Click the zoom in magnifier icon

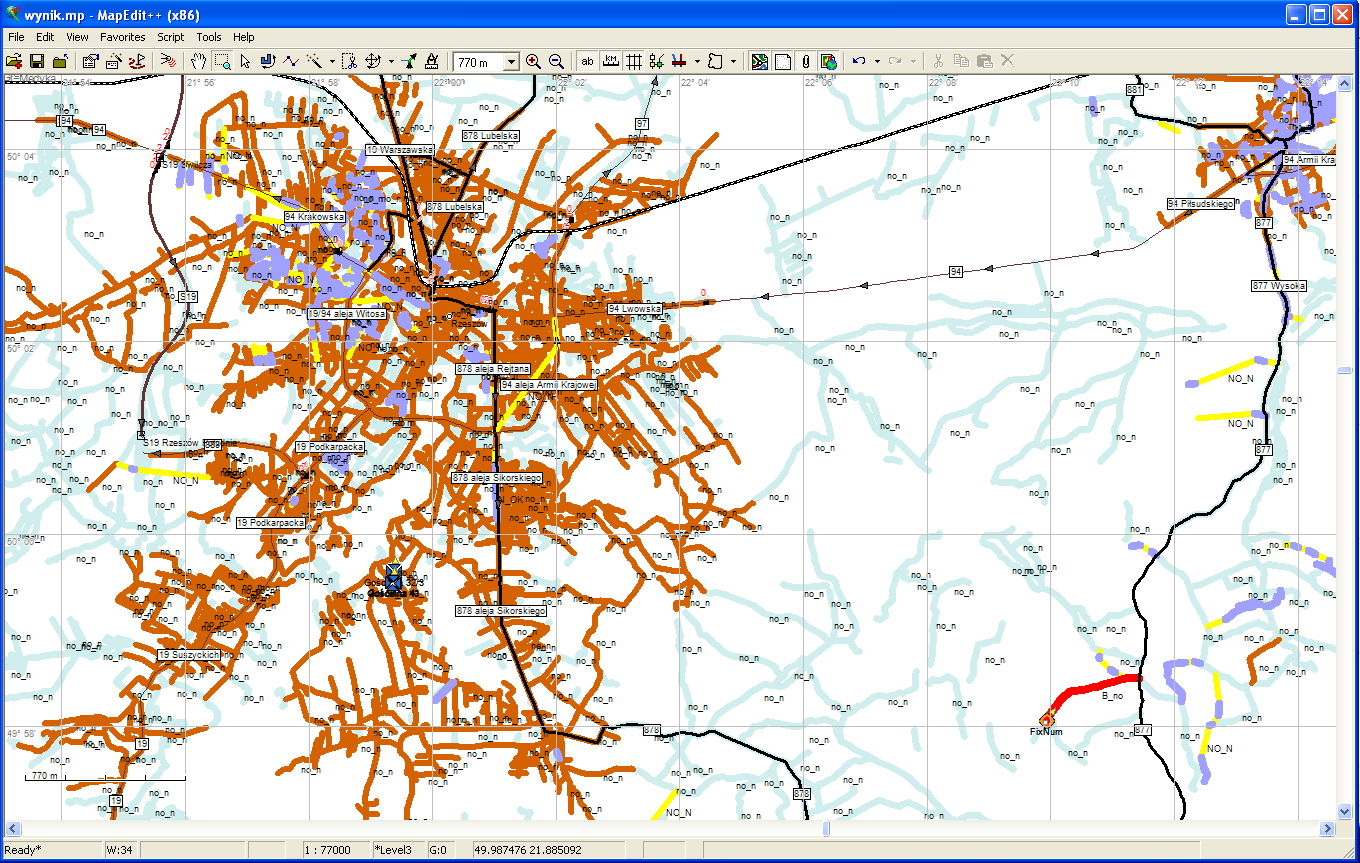533,61
